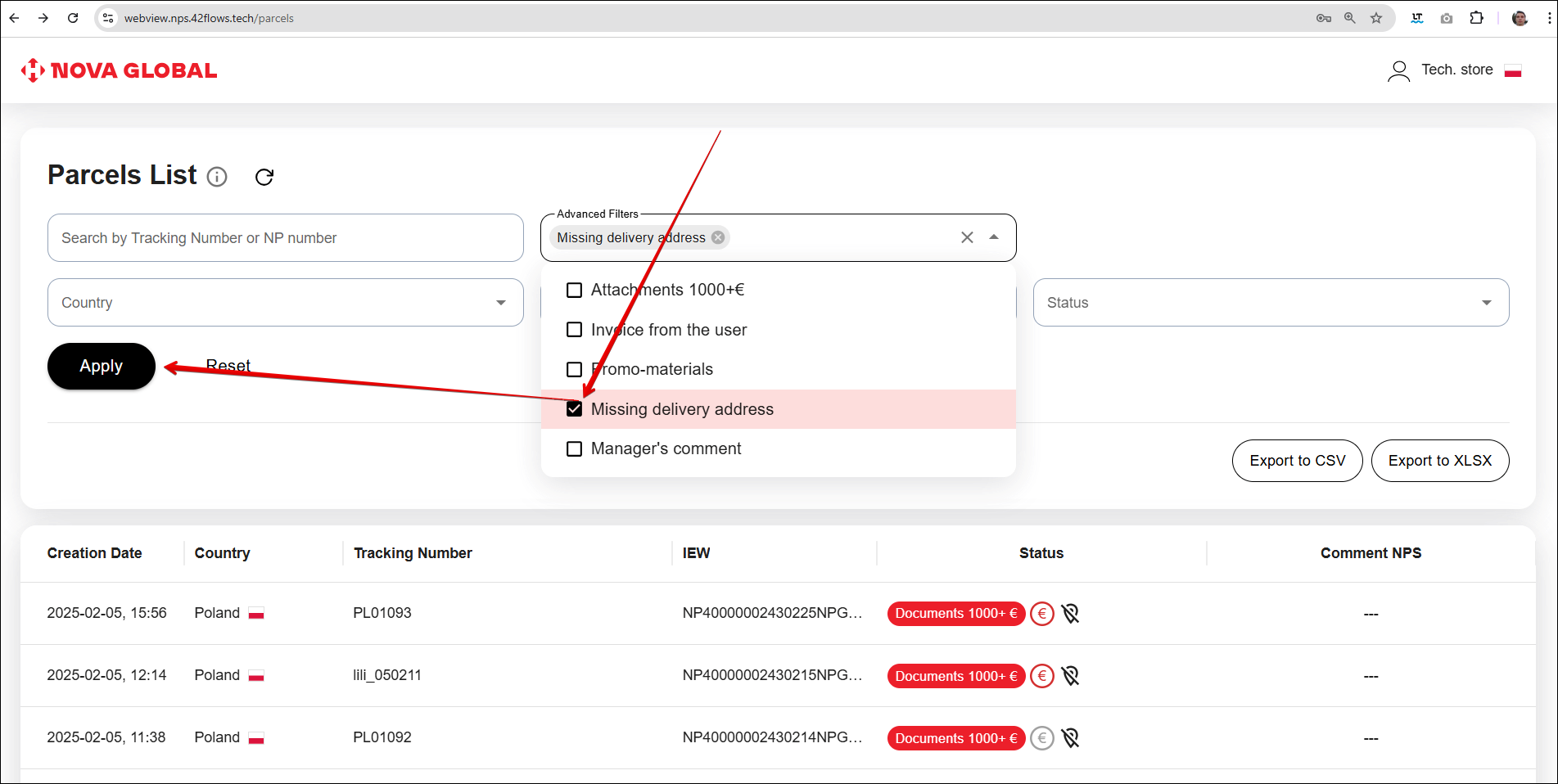Uncheck the Missing delivery address checkbox

(x=575, y=409)
